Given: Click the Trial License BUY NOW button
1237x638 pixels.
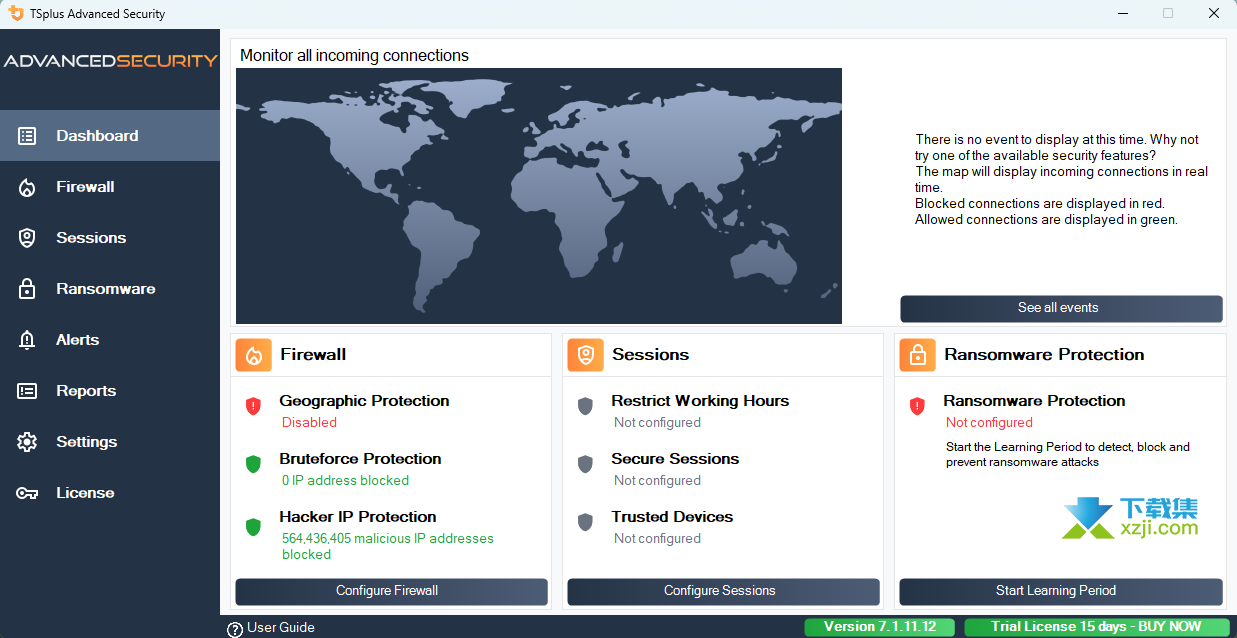Looking at the screenshot, I should pos(1096,627).
